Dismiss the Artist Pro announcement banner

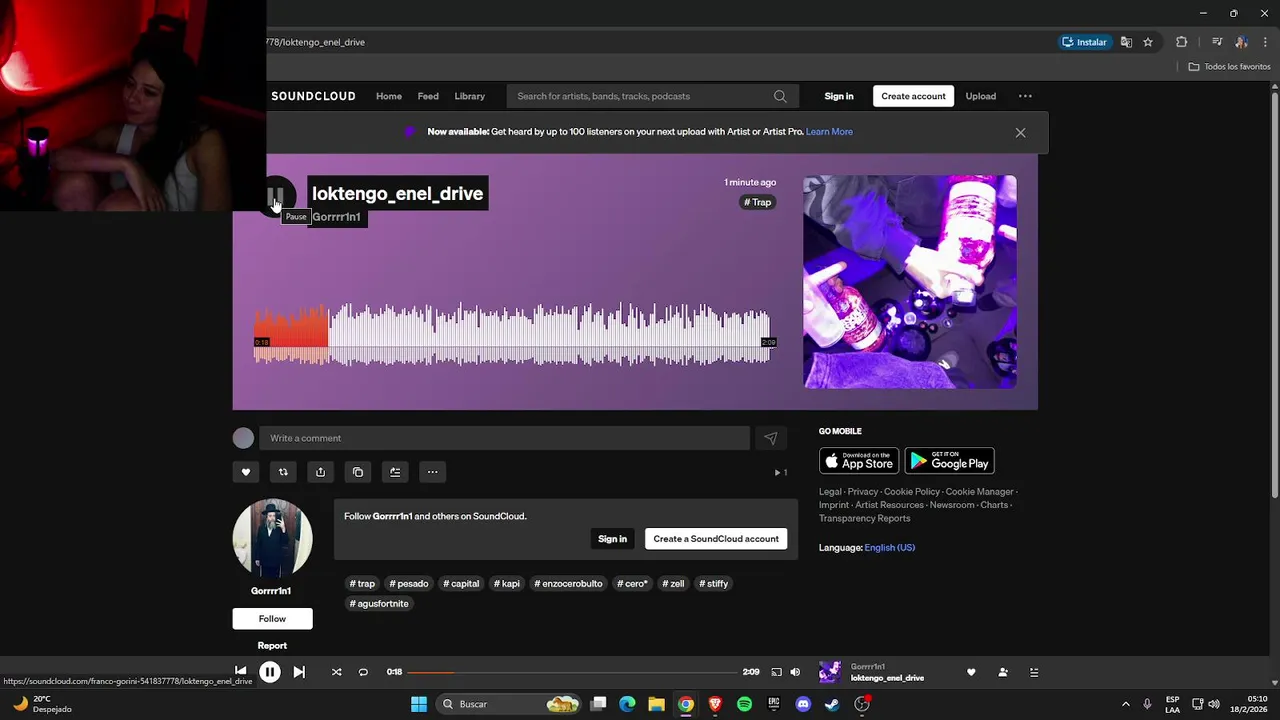coord(1020,132)
